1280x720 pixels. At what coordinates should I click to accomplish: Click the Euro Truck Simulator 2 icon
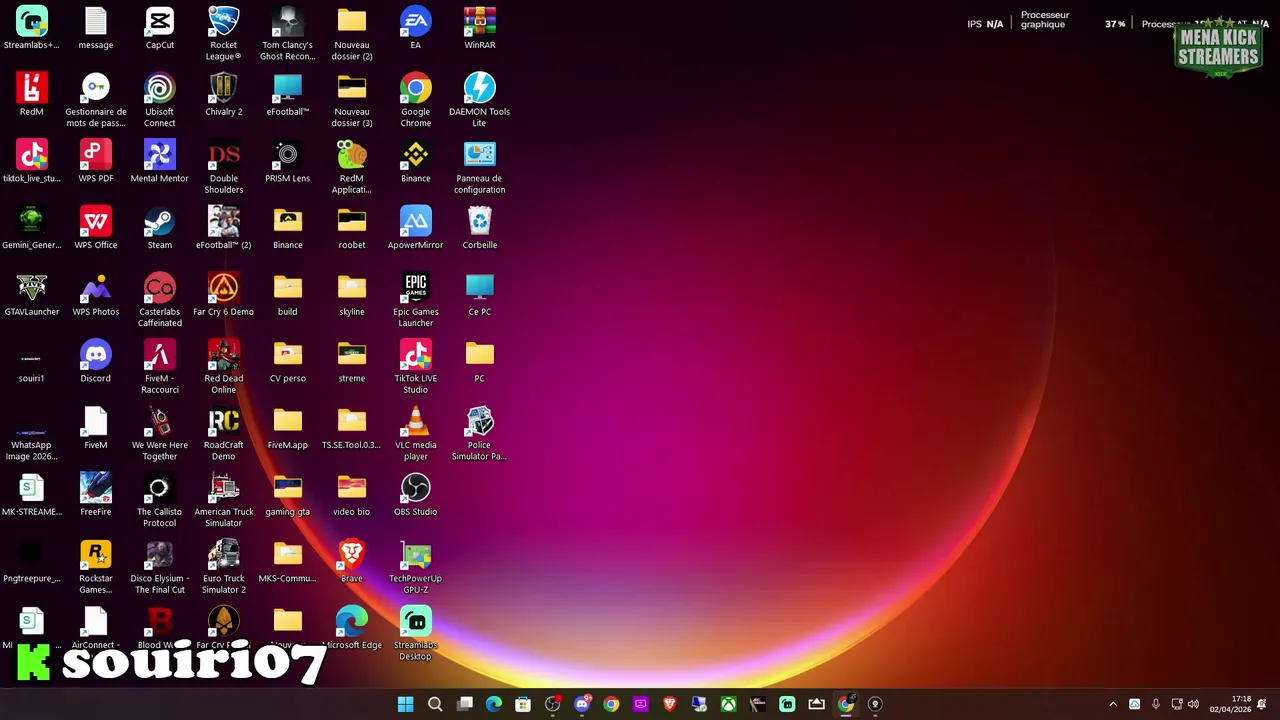click(224, 567)
